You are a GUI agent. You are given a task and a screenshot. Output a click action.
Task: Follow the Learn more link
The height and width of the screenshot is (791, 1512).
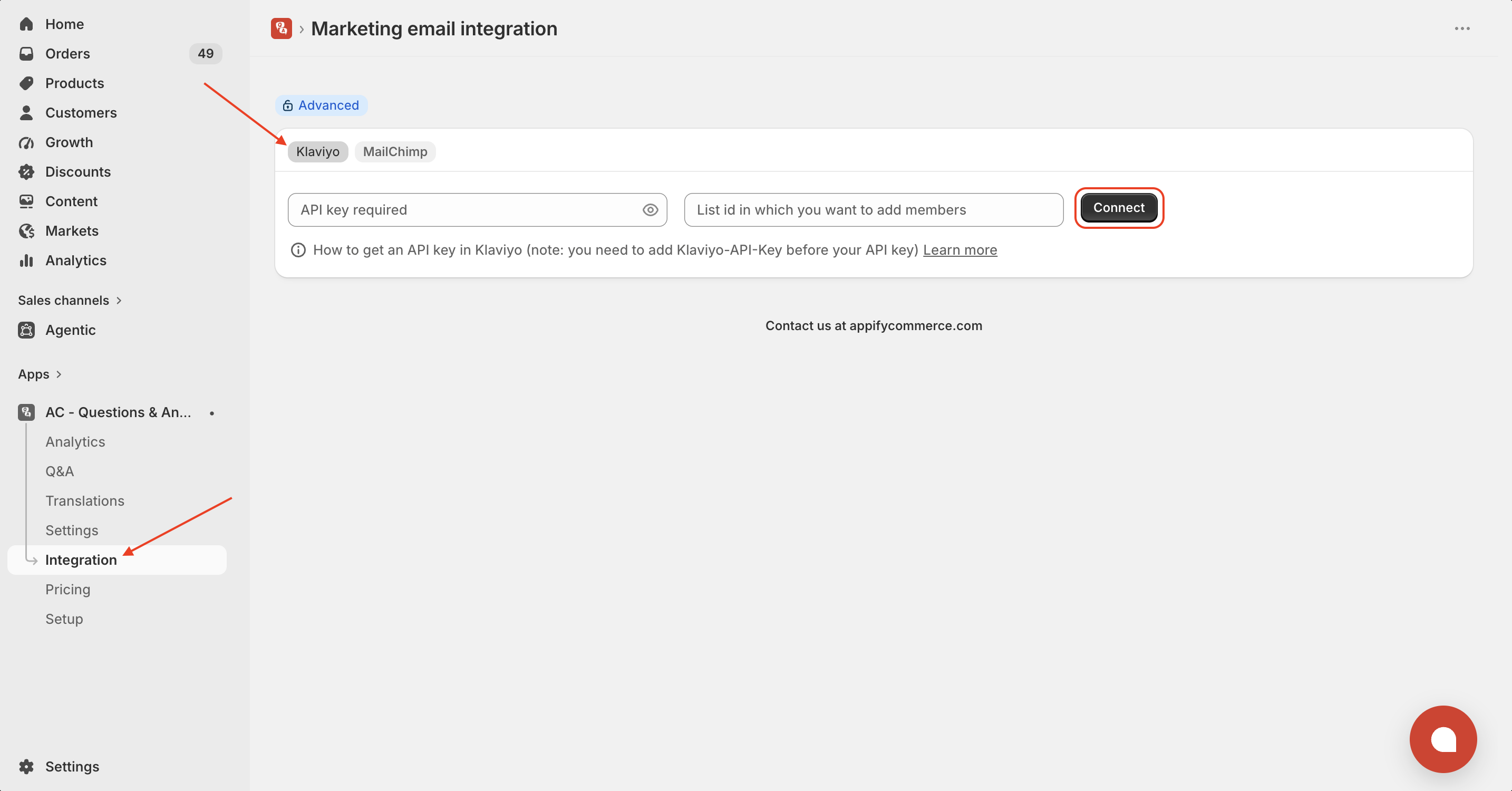(959, 250)
